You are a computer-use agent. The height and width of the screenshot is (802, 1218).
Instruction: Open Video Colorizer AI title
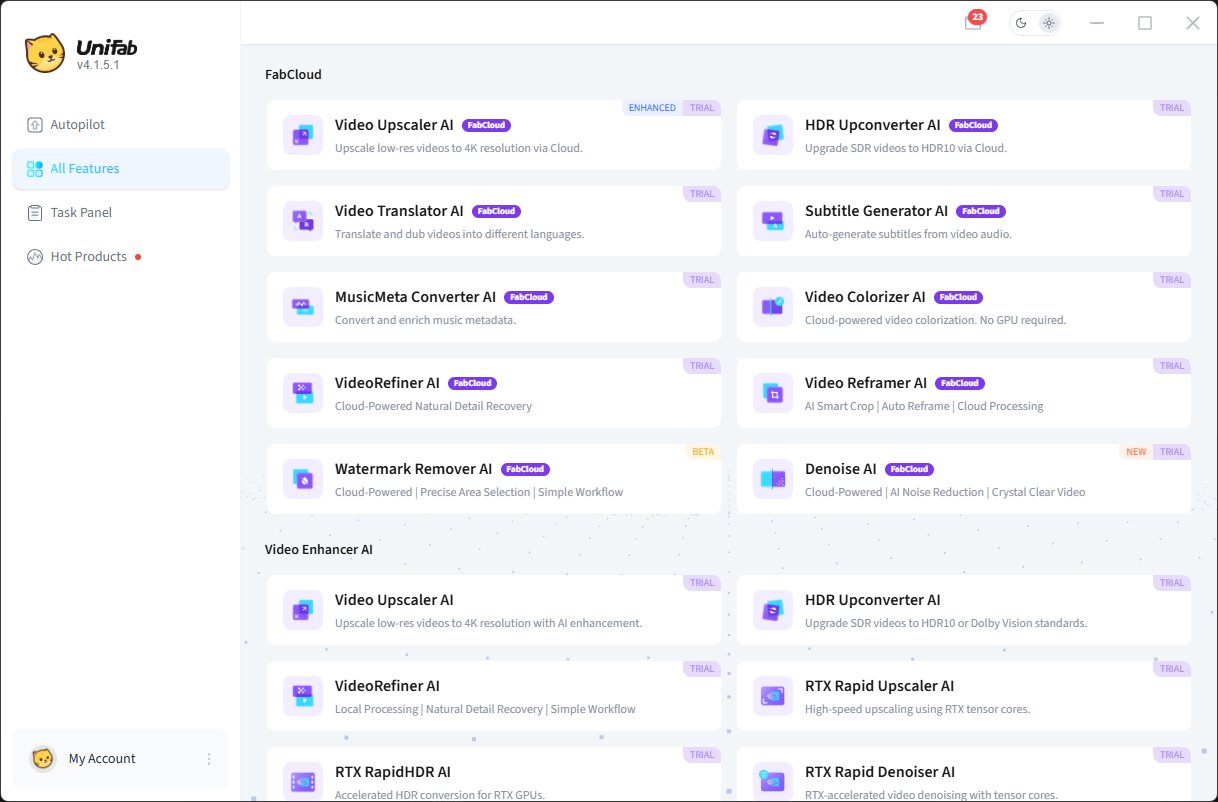(865, 297)
